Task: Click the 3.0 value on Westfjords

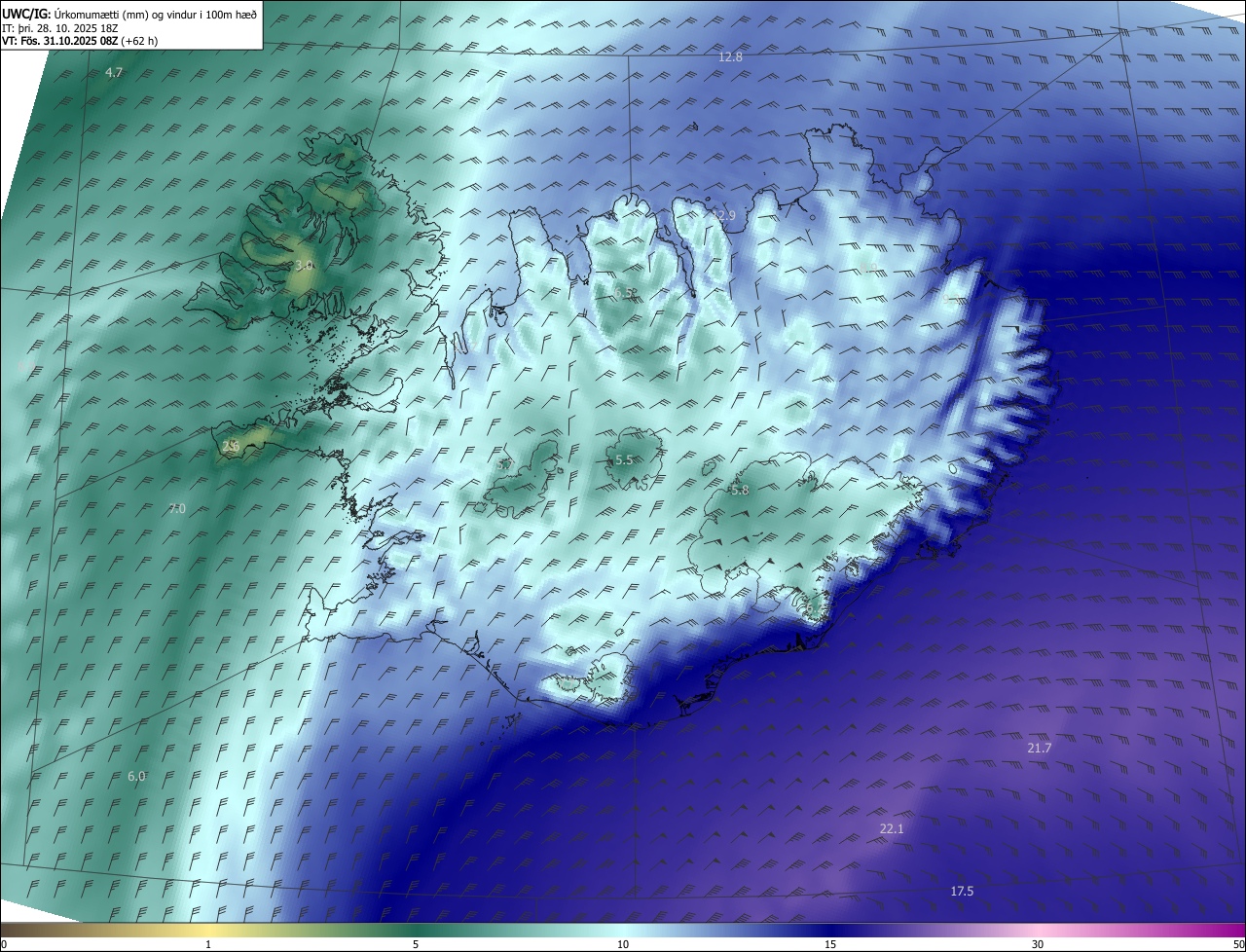Action: (x=304, y=265)
